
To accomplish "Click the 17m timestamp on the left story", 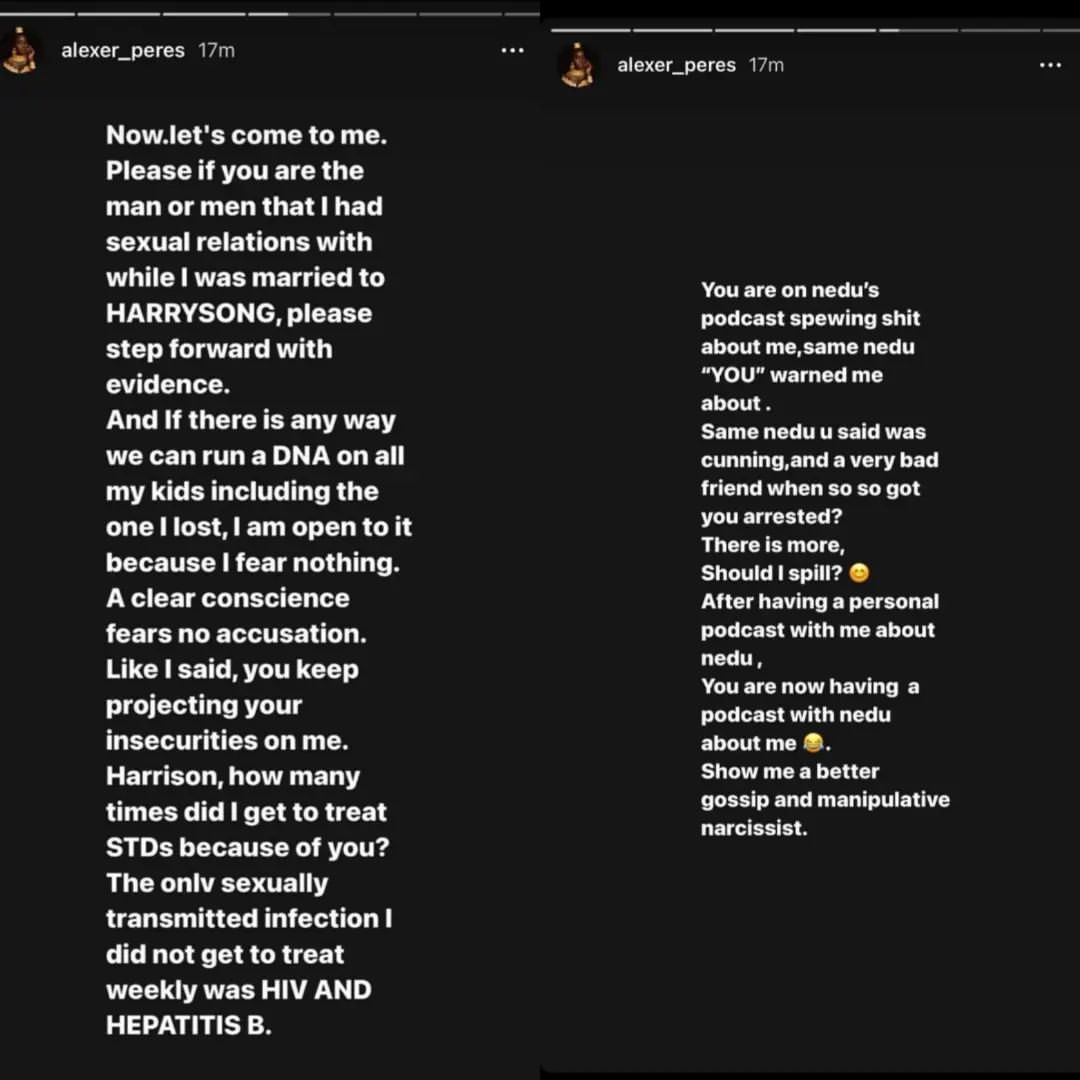I will (216, 51).
